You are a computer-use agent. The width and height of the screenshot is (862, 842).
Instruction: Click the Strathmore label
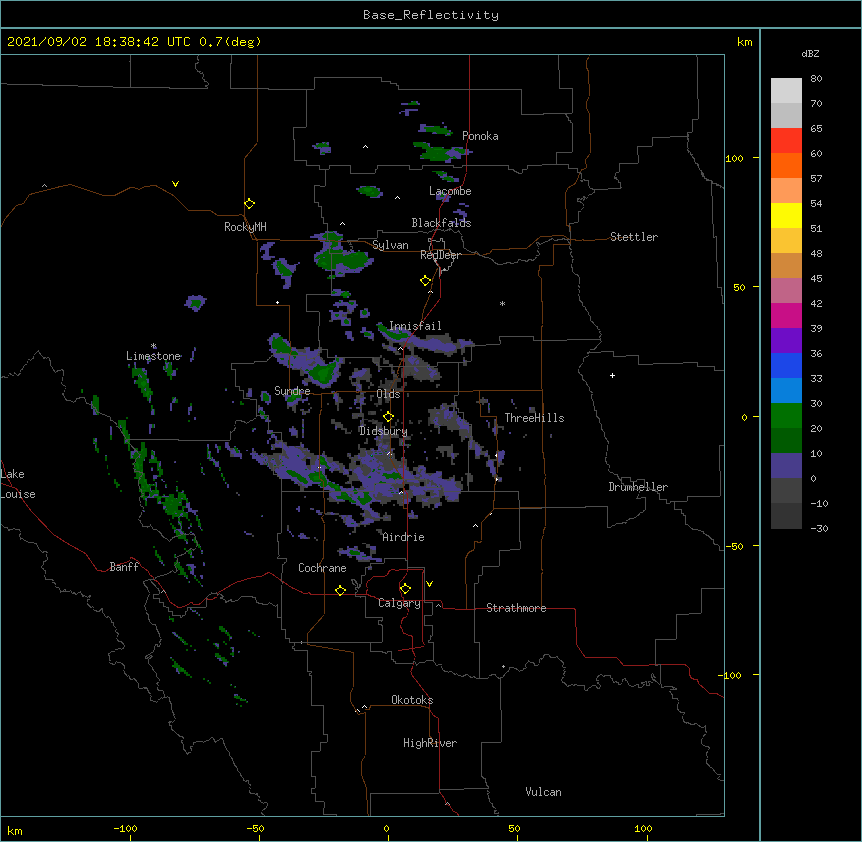(x=516, y=608)
